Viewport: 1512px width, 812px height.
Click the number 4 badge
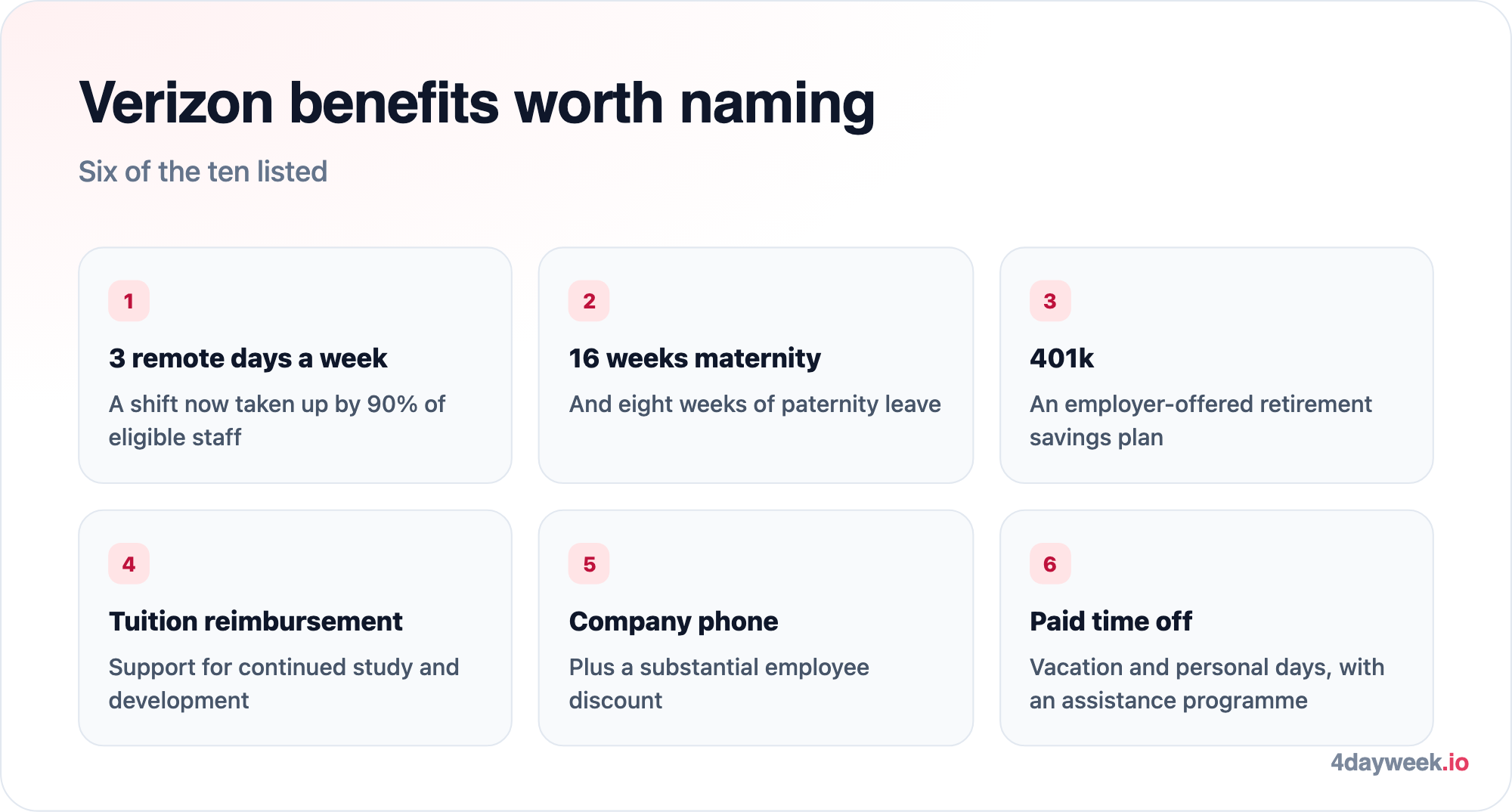(129, 564)
